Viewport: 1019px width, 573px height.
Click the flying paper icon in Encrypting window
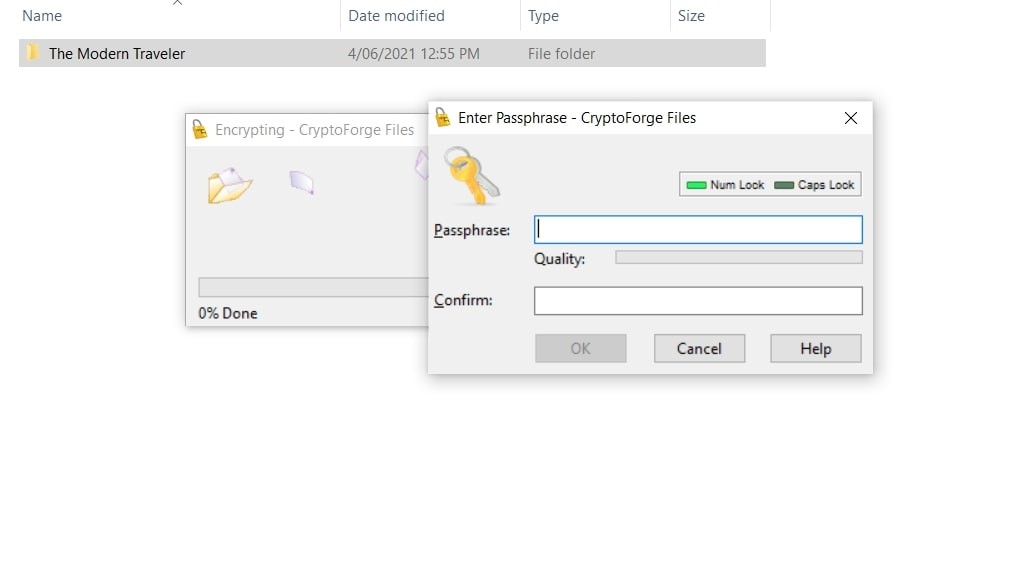[x=302, y=183]
